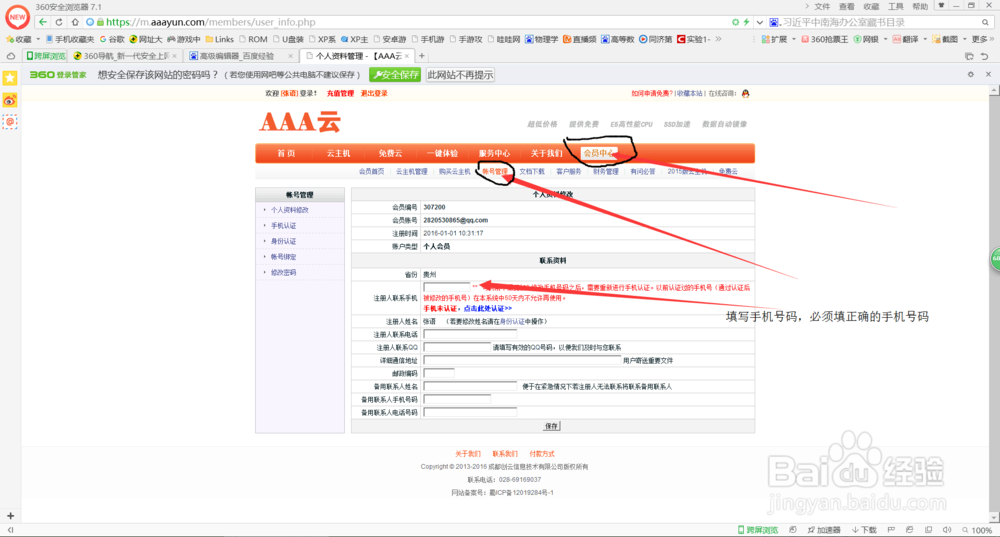This screenshot has height=537, width=1000.
Task: Click the cloud icon left of tabs
Action: (x=11, y=56)
